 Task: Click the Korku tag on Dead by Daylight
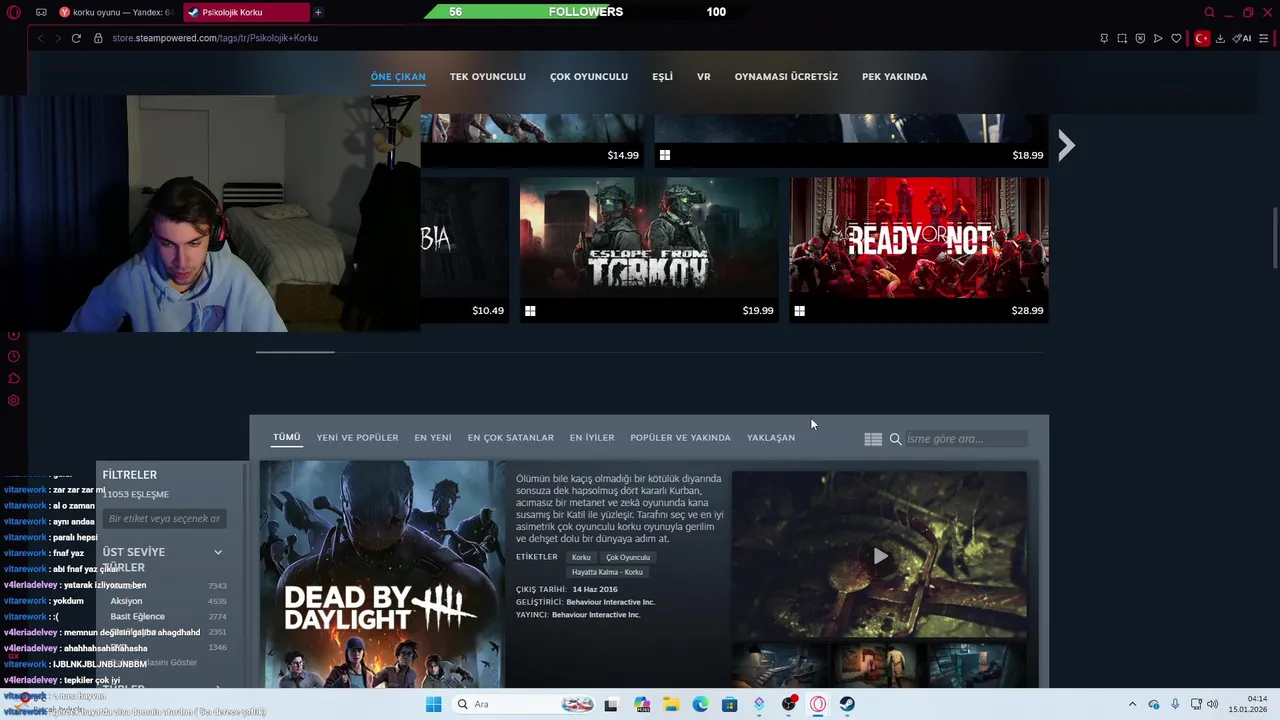click(581, 557)
